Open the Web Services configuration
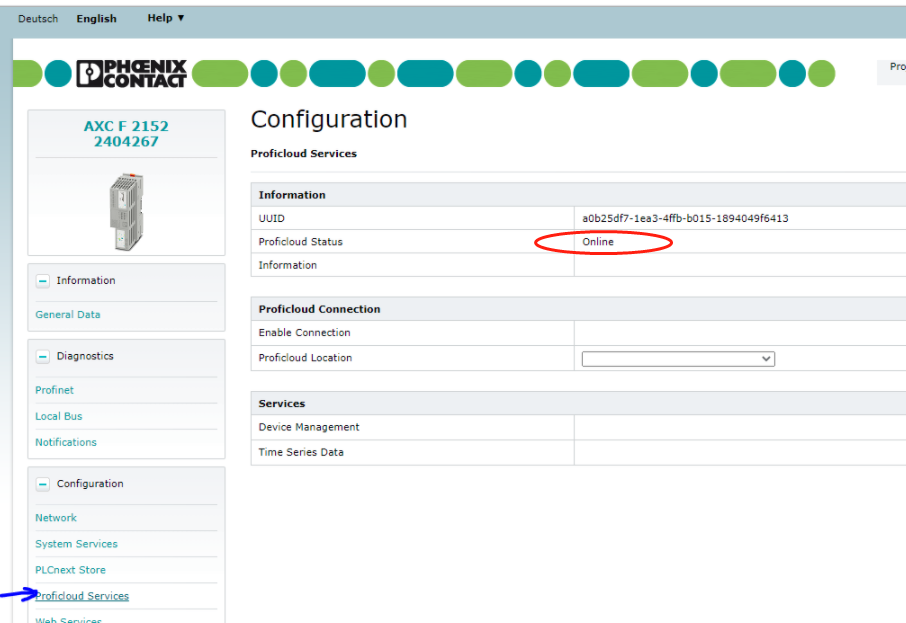This screenshot has height=623, width=906. [67, 619]
